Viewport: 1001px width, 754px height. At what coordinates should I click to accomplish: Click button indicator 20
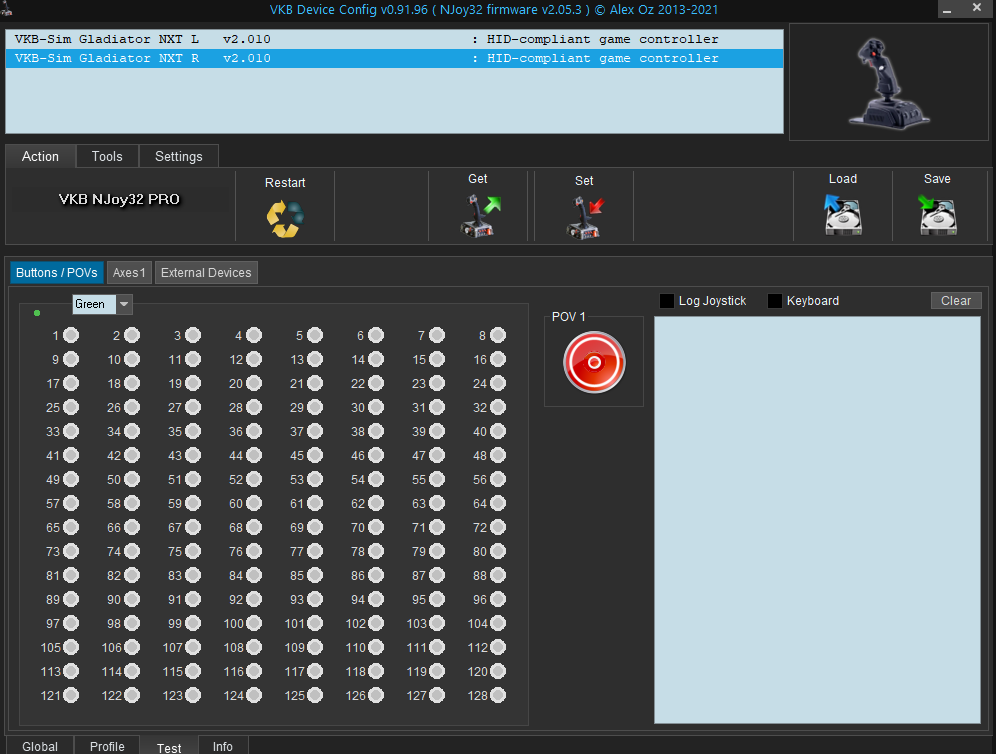click(254, 383)
